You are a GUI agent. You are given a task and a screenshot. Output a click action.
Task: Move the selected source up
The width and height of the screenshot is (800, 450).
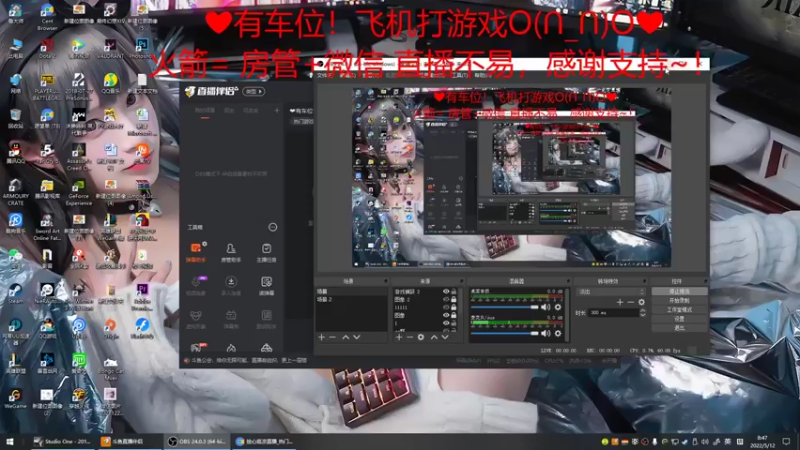[x=434, y=337]
